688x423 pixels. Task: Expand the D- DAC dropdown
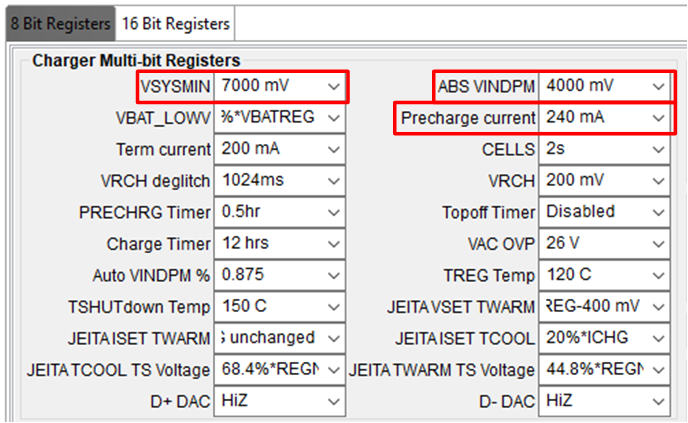(605, 401)
